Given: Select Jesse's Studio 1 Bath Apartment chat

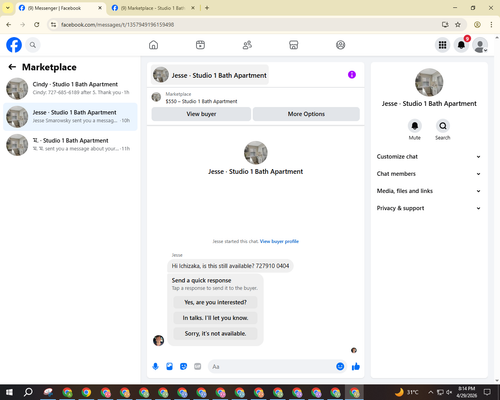Looking at the screenshot, I should (70, 117).
